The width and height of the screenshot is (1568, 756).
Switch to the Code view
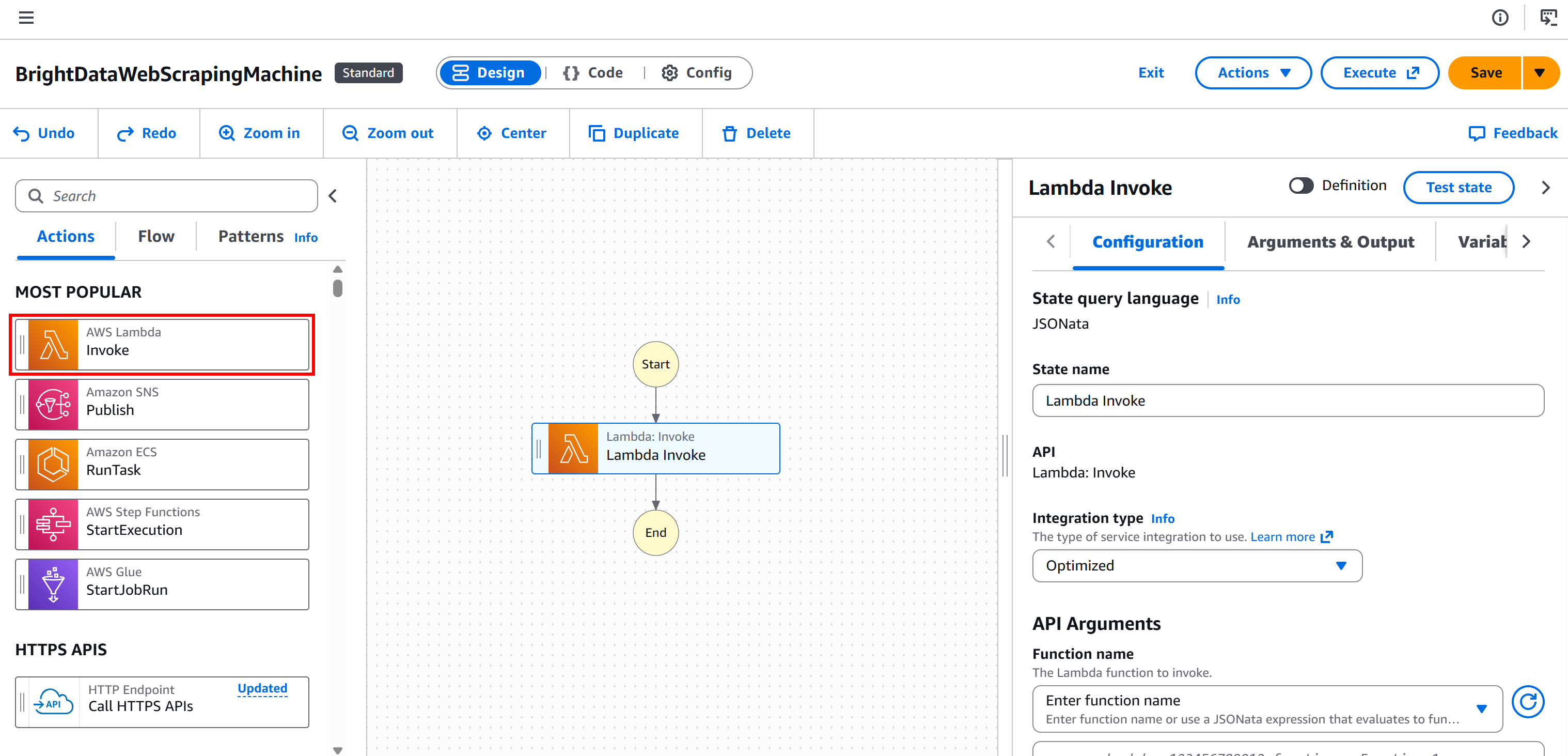click(593, 72)
